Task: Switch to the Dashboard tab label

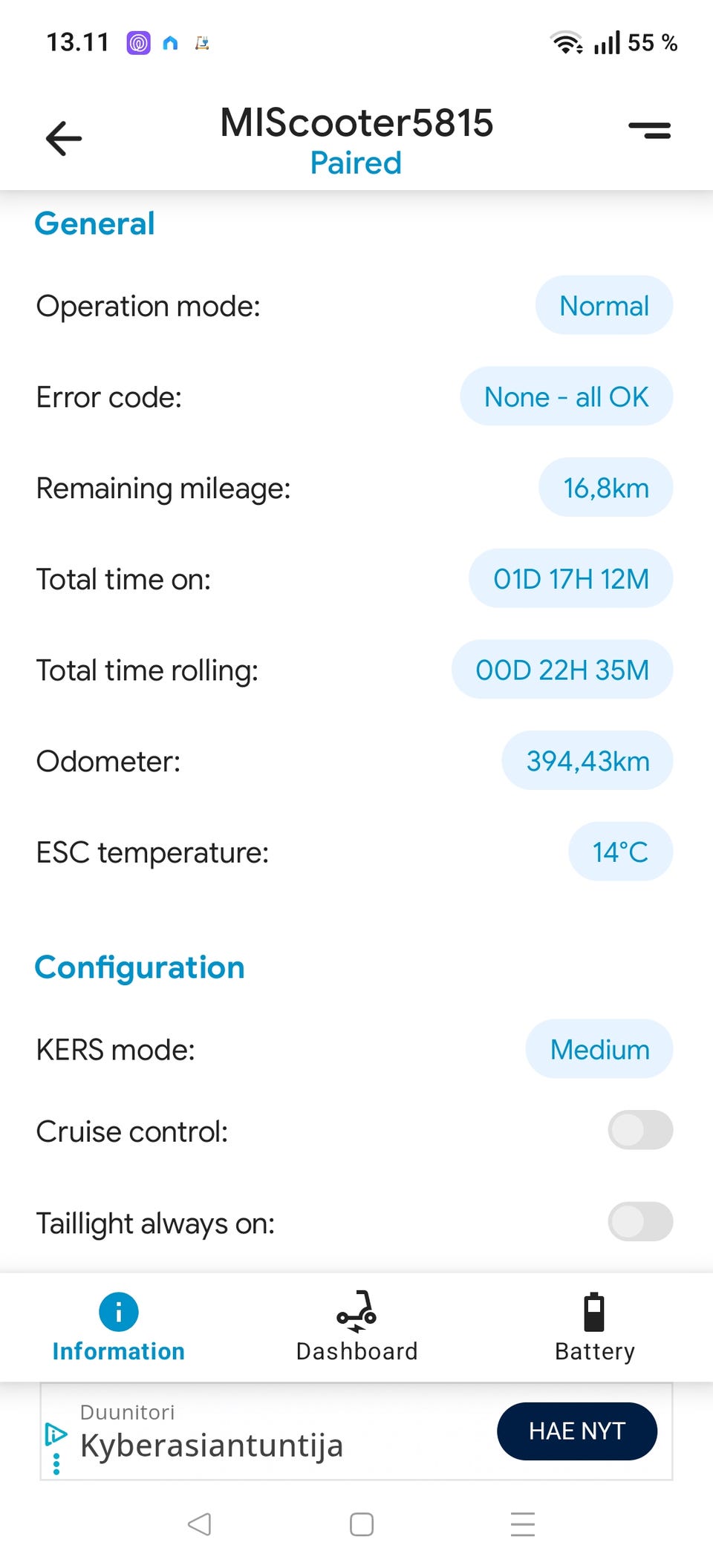Action: pos(356,1351)
